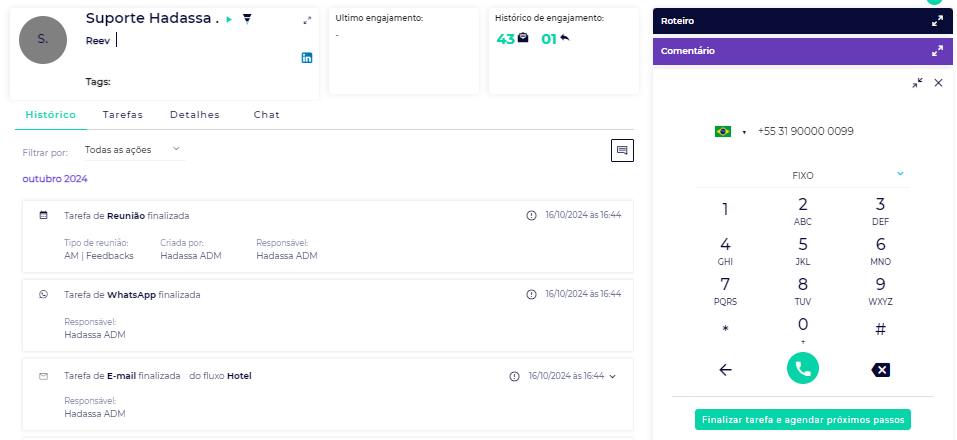Click the green call button on the dialpad

point(802,368)
